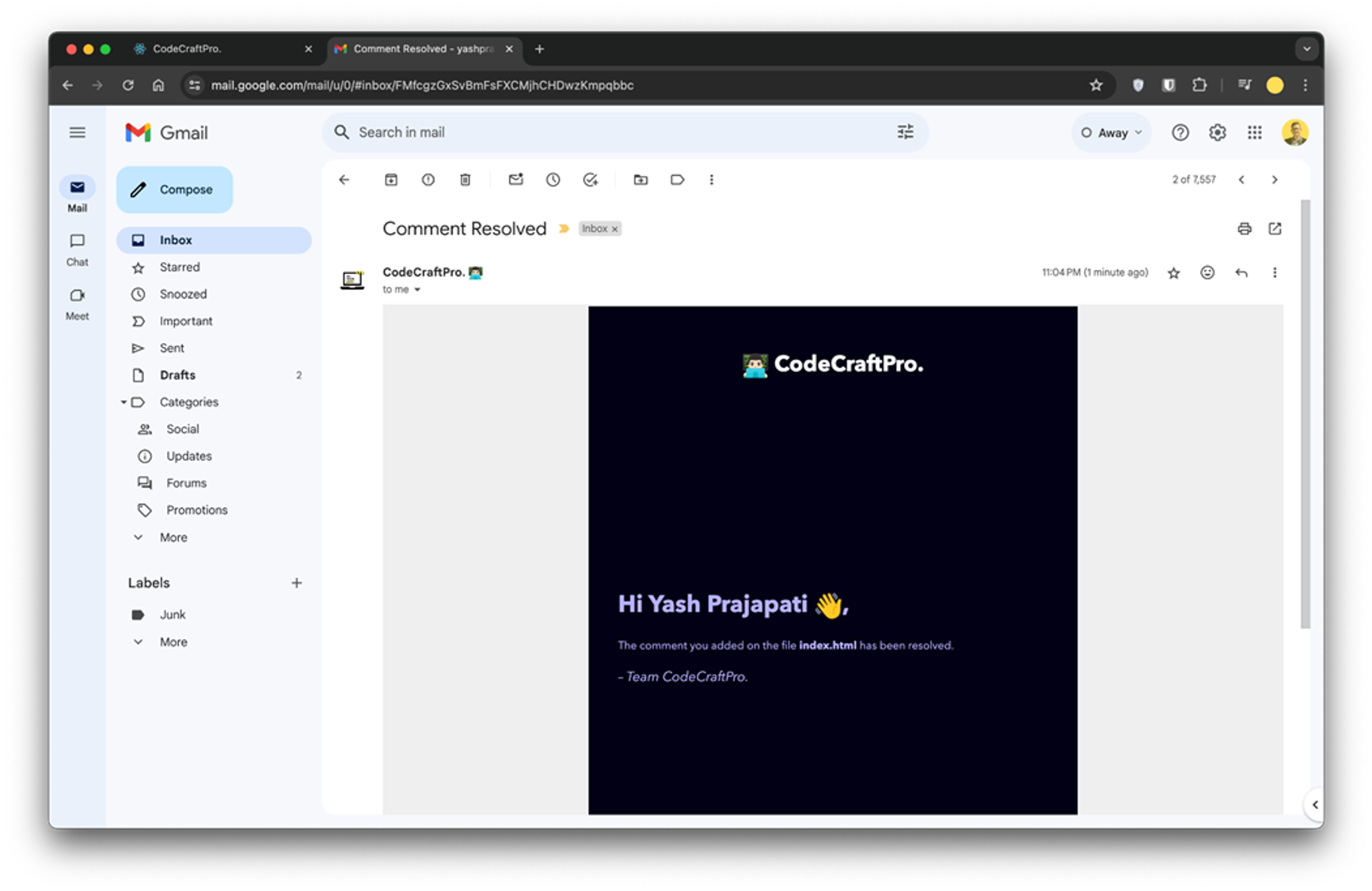Select the Comment Resolved browser tab
The height and width of the screenshot is (891, 1372).
coord(424,49)
